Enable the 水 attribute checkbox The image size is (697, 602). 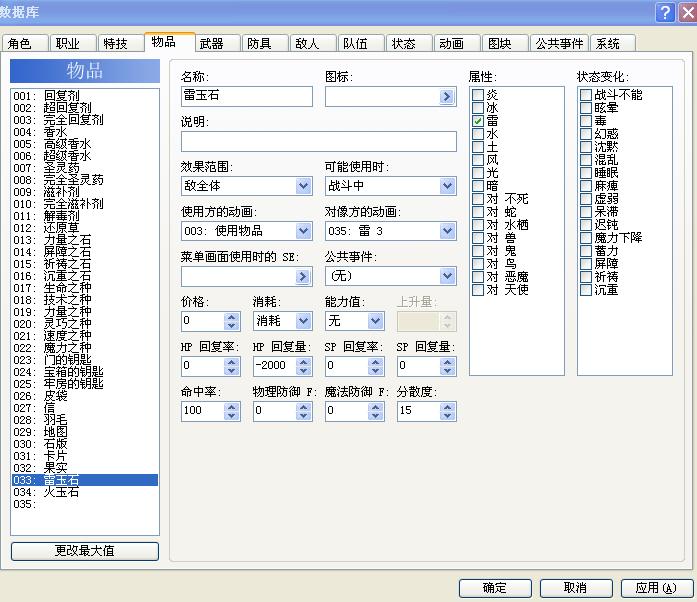click(478, 134)
